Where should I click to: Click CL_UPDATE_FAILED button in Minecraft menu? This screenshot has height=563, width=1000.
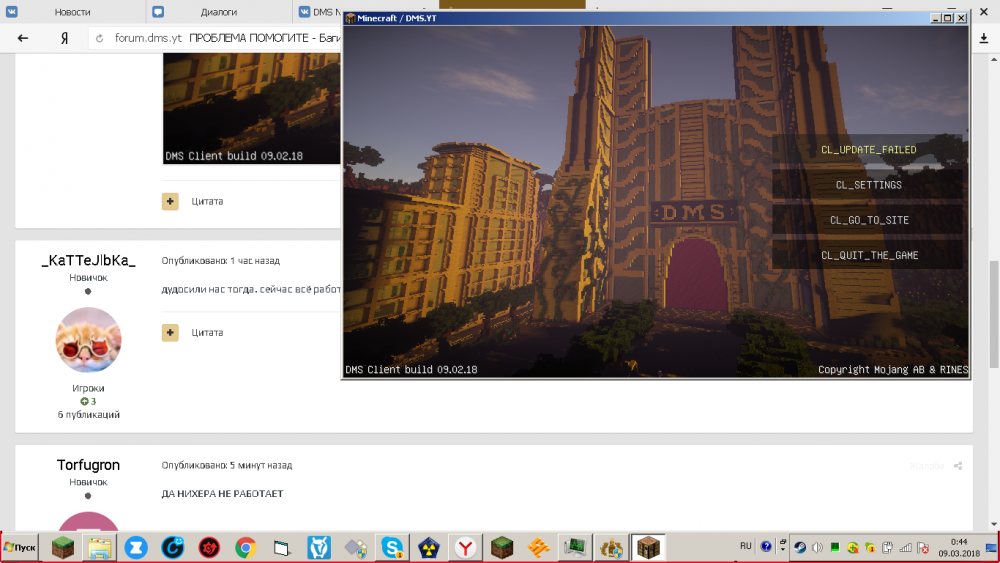click(x=868, y=150)
